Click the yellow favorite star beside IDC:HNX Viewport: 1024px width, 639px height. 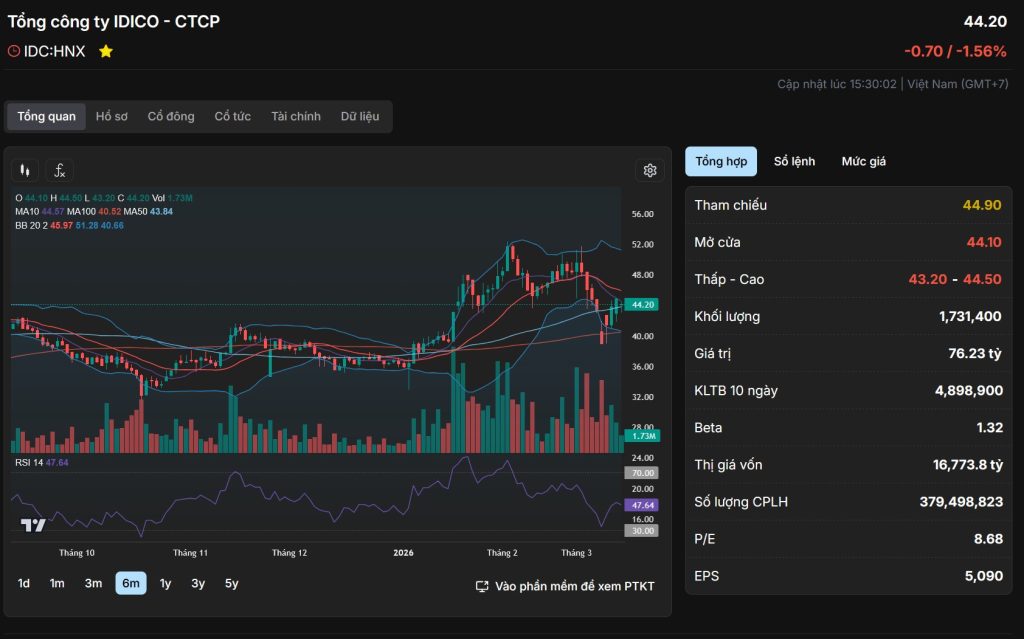coord(106,51)
